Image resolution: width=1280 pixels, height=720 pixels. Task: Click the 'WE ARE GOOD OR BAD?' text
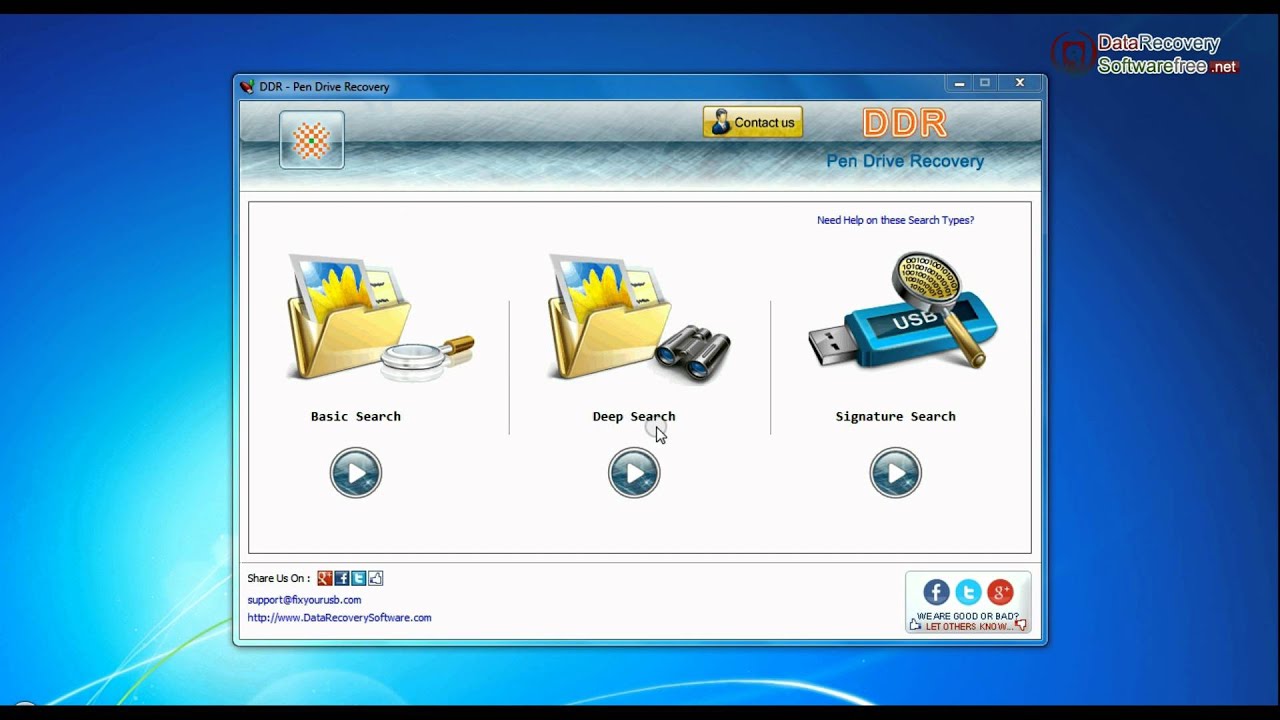(x=968, y=616)
